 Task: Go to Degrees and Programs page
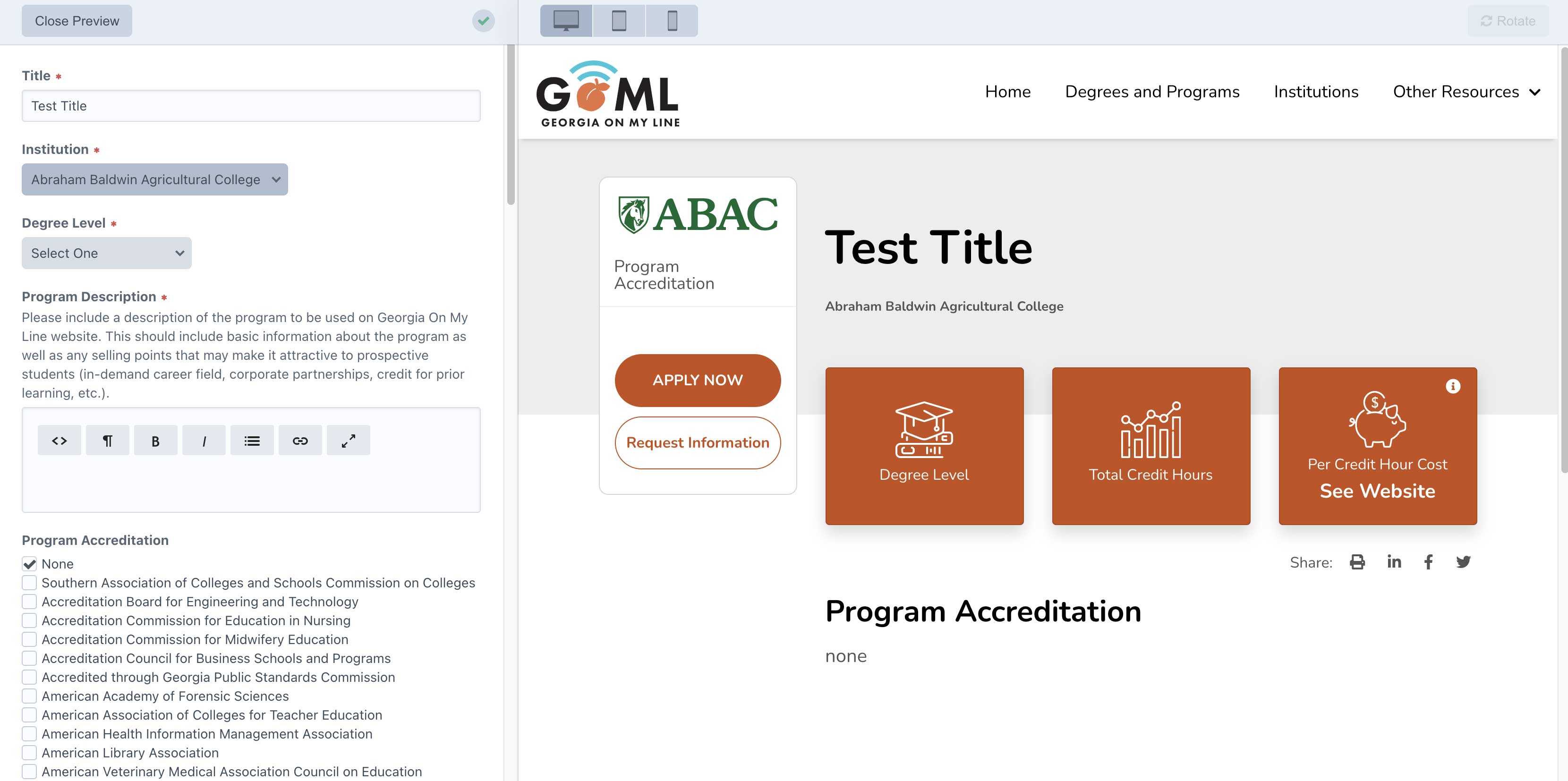click(1151, 91)
